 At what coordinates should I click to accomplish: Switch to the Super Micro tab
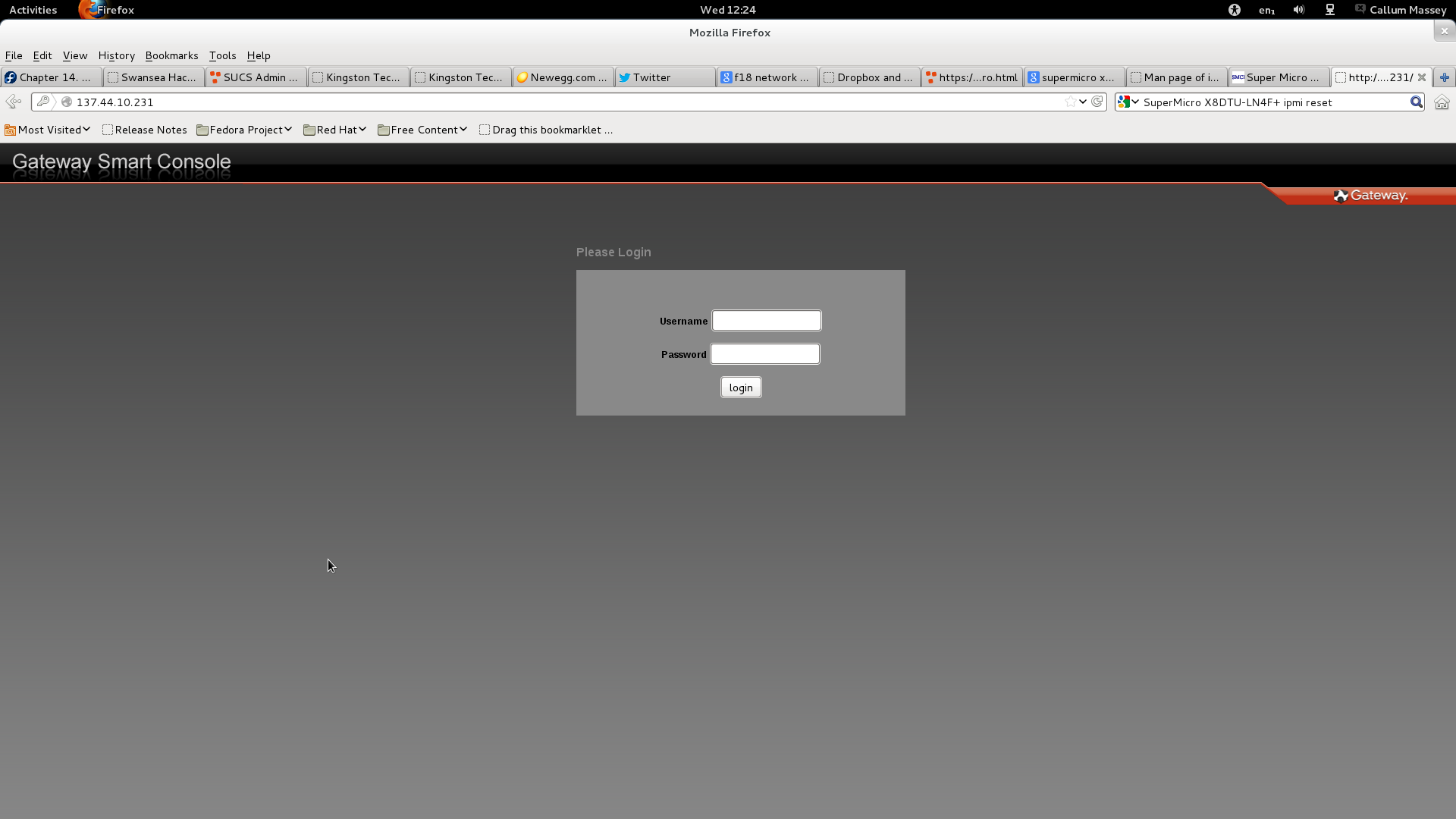[x=1279, y=77]
